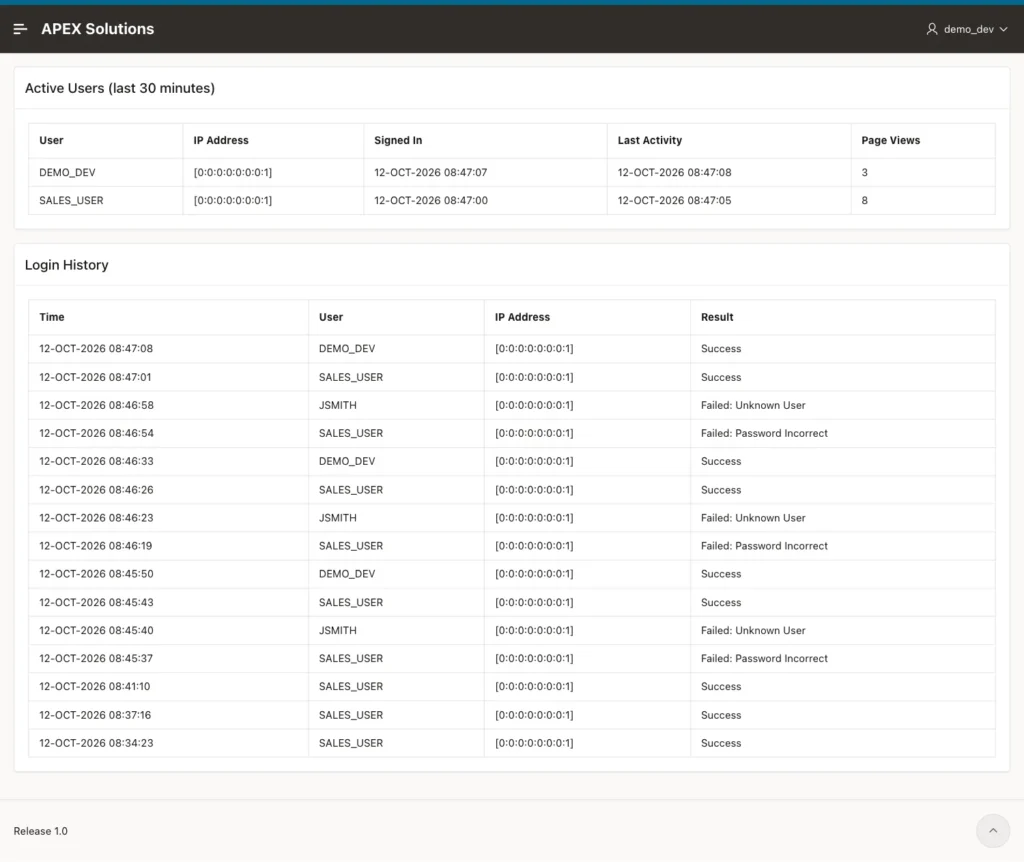Image resolution: width=1024 pixels, height=862 pixels.
Task: Click Signed In value 12-OCT-2026 08:47:00
Action: [x=430, y=200]
